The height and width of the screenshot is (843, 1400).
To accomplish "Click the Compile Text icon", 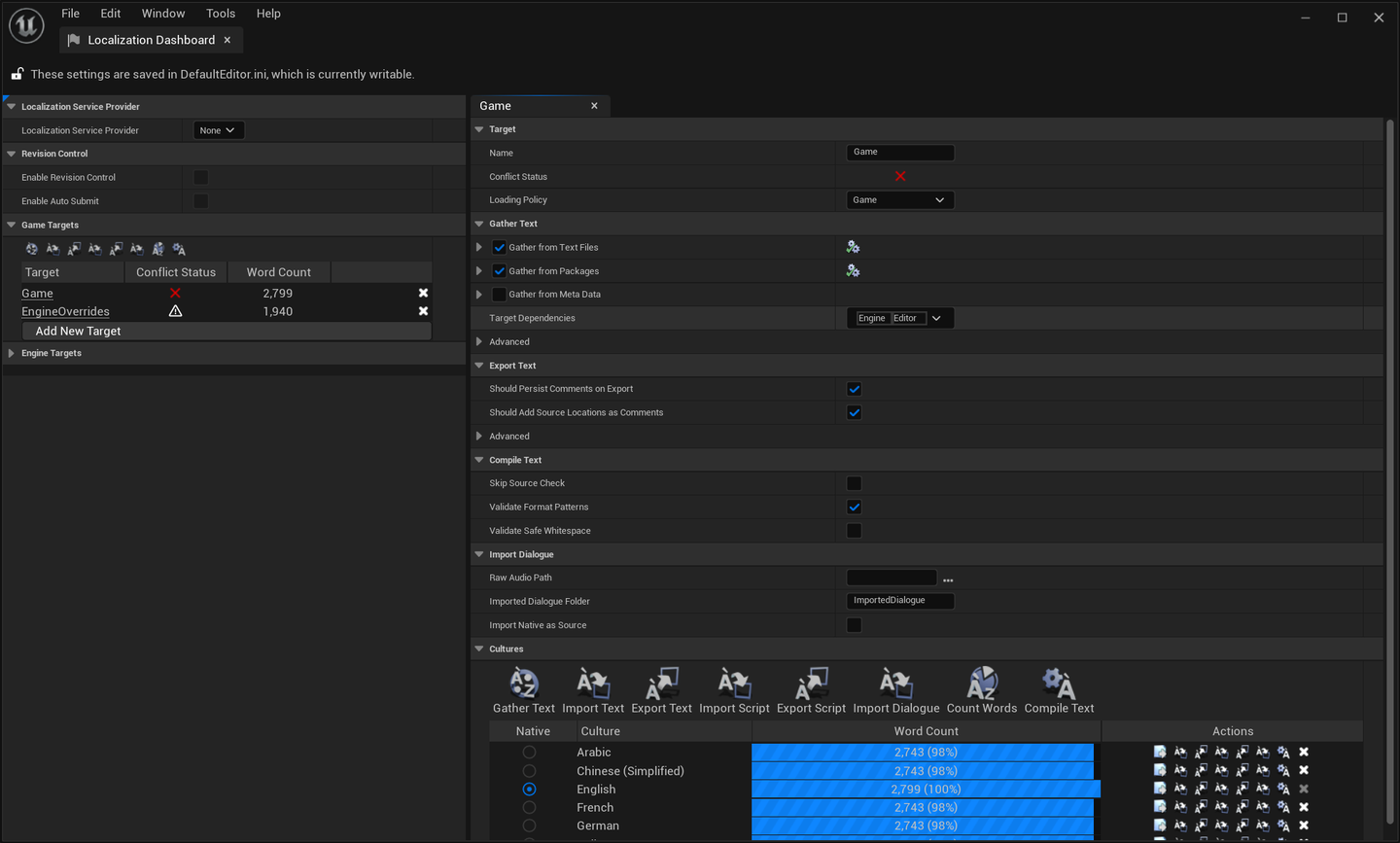I will coord(1059,685).
